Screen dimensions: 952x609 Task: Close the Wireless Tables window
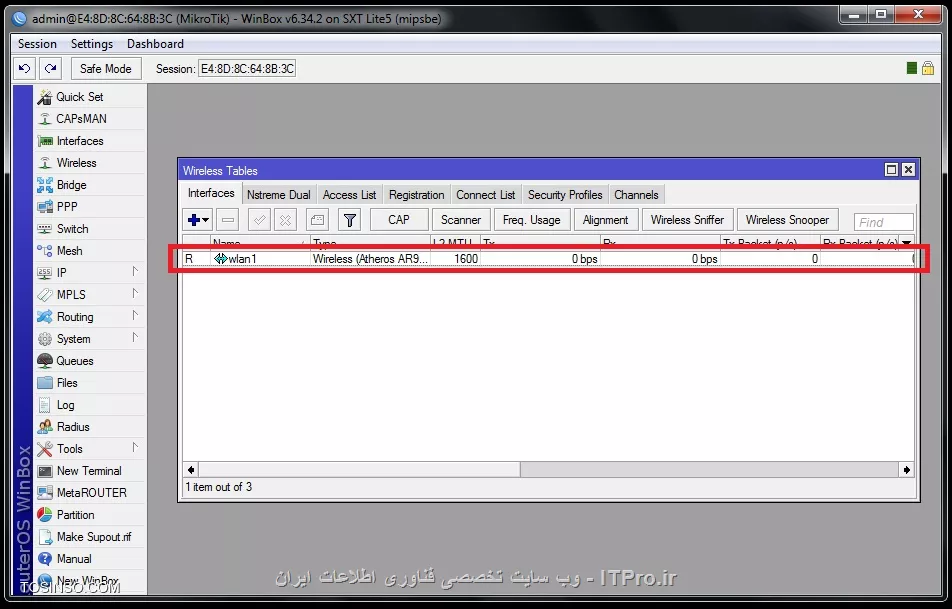point(908,170)
